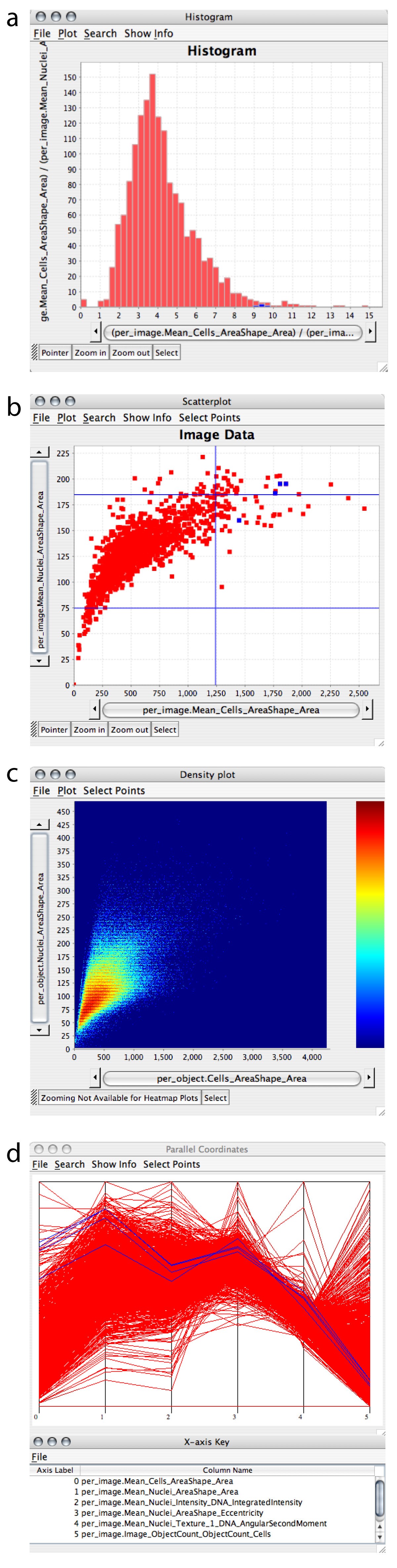Click down arrow below Scatterplot y-axis selector
The image size is (397, 1568).
40,661
